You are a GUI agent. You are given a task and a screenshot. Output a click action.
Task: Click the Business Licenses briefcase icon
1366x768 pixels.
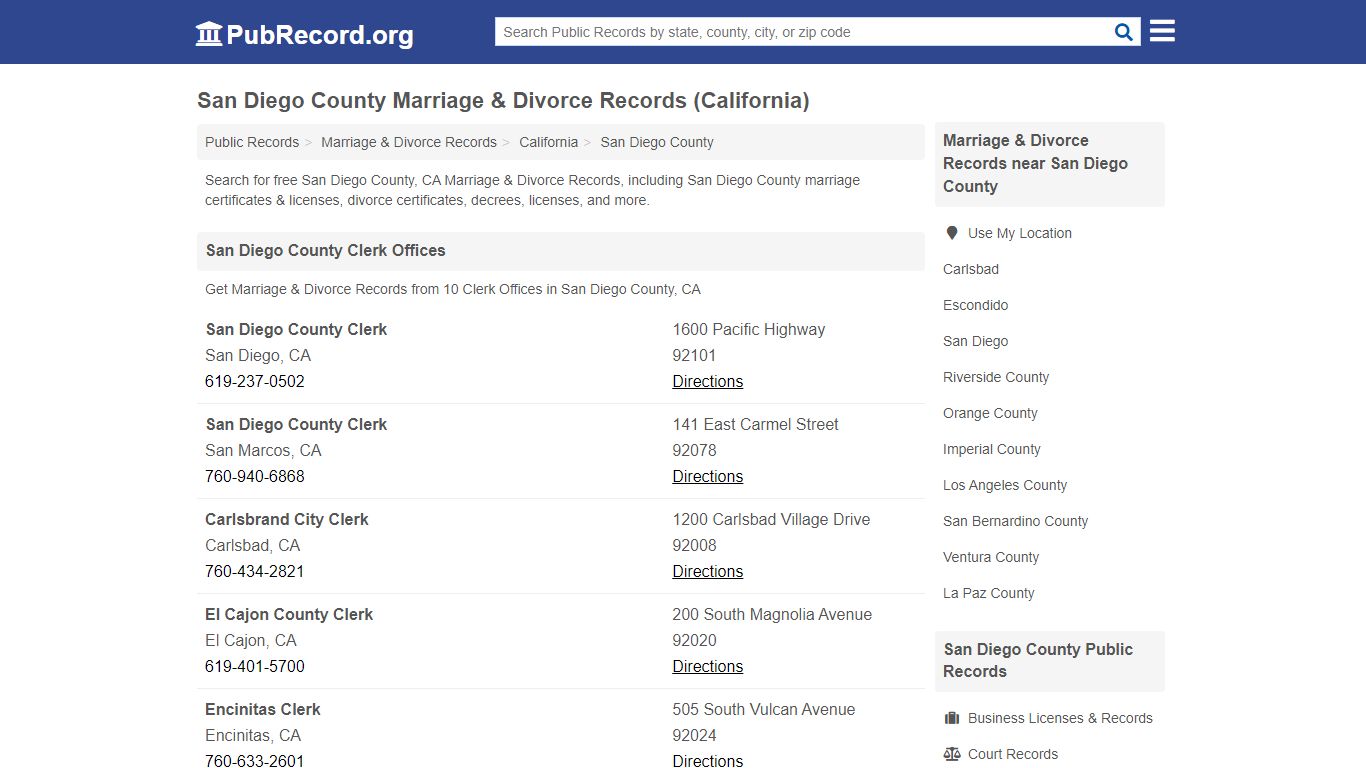pyautogui.click(x=952, y=718)
